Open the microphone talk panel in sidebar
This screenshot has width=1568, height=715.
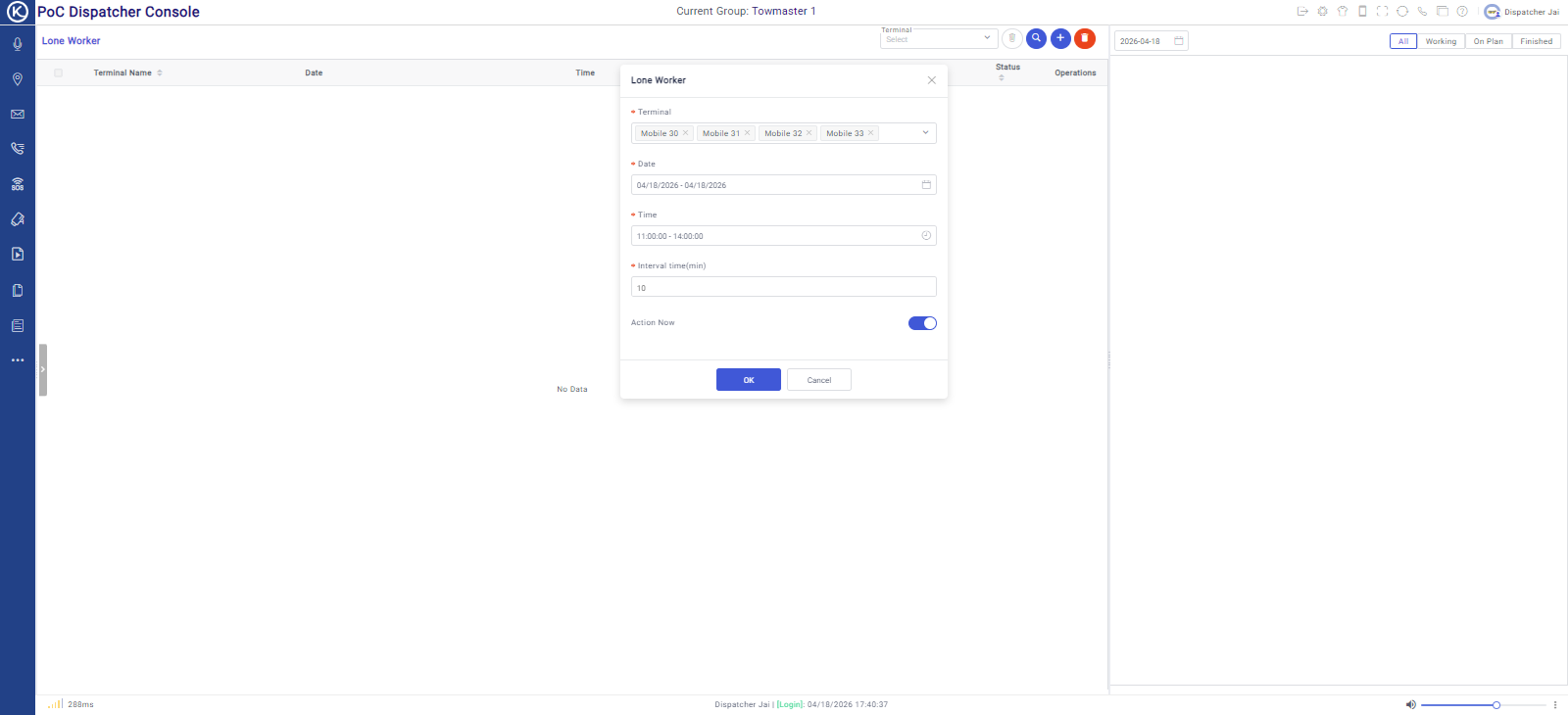point(18,44)
